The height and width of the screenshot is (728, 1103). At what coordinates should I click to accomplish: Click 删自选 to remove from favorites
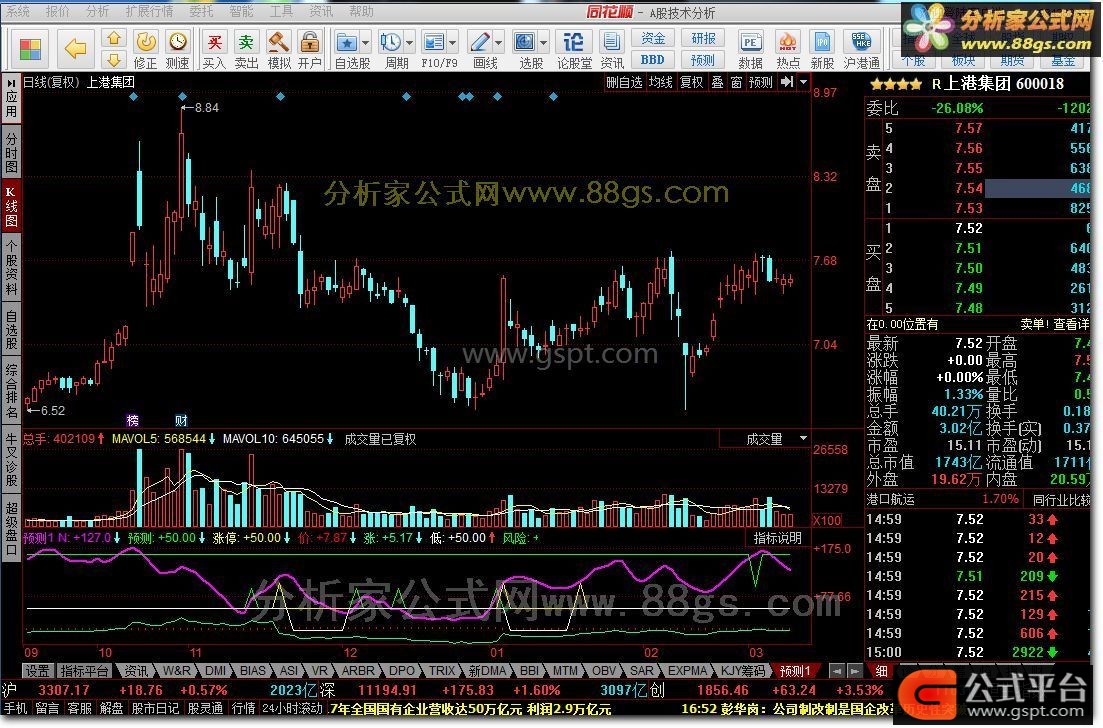coord(624,82)
